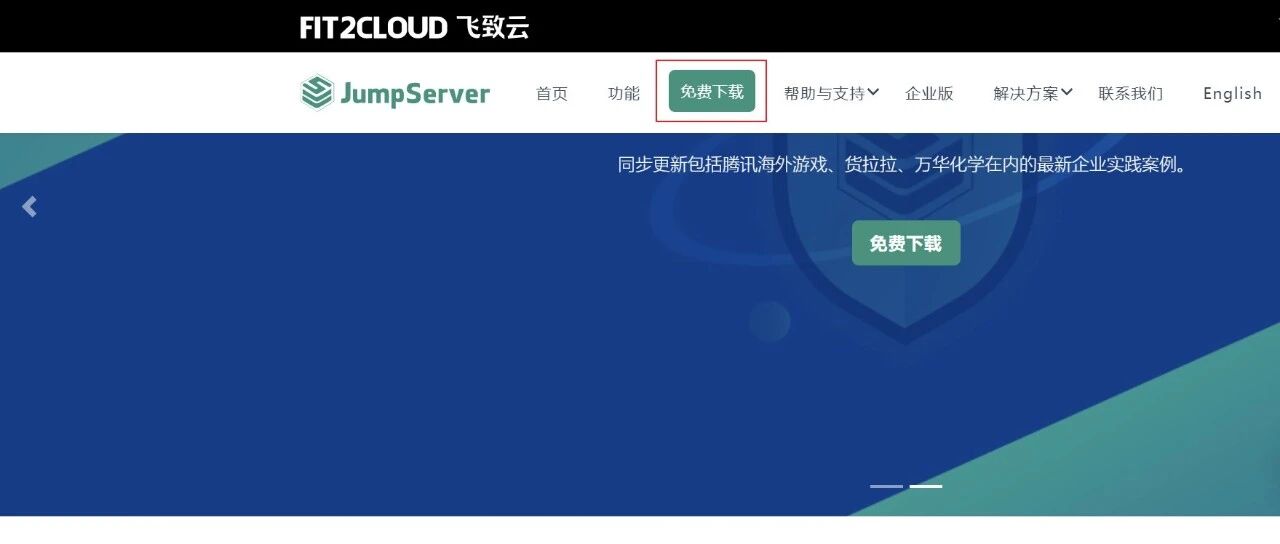Click the JumpServer wordmark text
Image resolution: width=1280 pixels, height=544 pixels.
coord(415,94)
